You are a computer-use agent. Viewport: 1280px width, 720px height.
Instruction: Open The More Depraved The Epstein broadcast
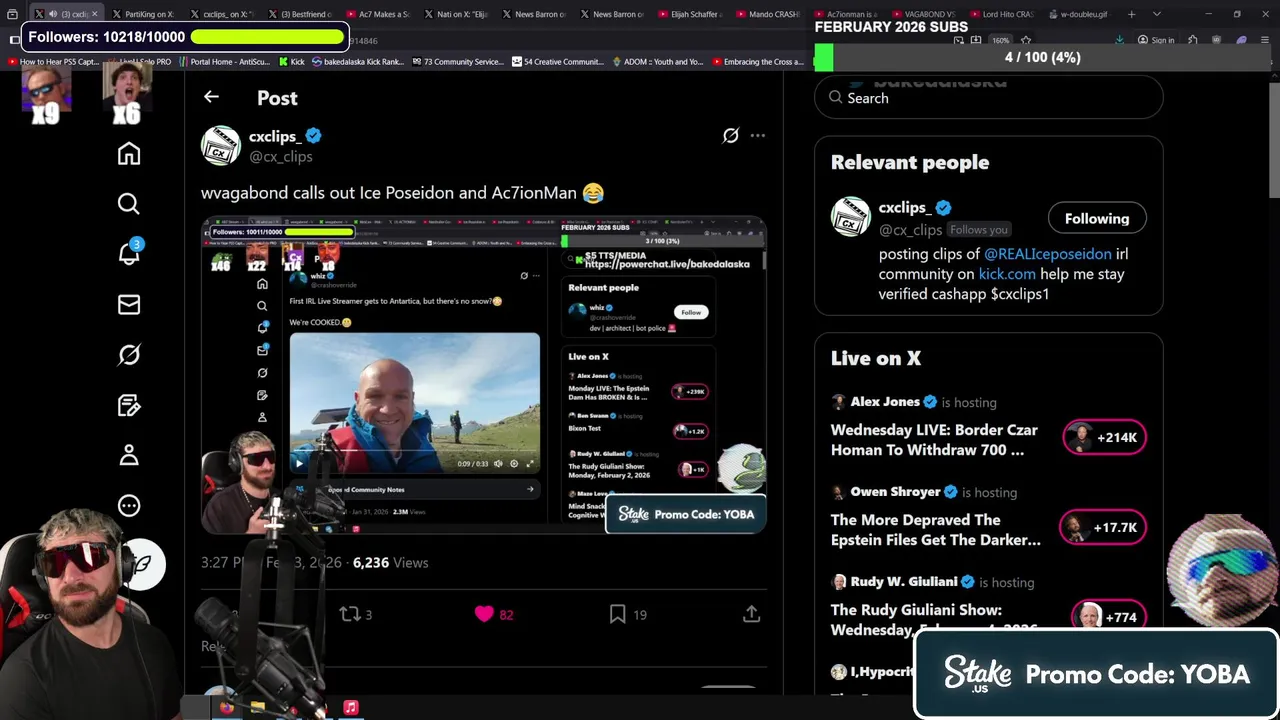pyautogui.click(x=936, y=530)
